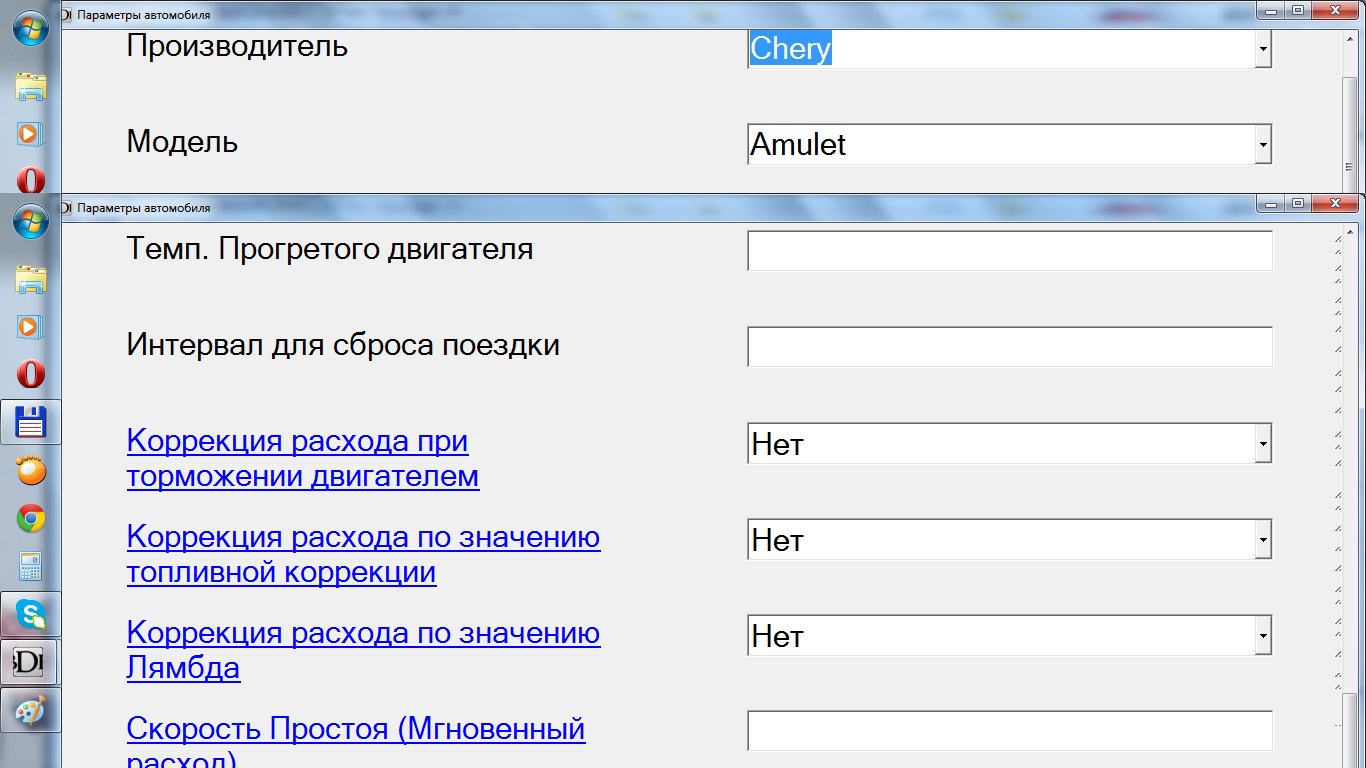Click the Темп. Прогретого двигателя label
Image resolution: width=1366 pixels, height=768 pixels.
point(330,249)
